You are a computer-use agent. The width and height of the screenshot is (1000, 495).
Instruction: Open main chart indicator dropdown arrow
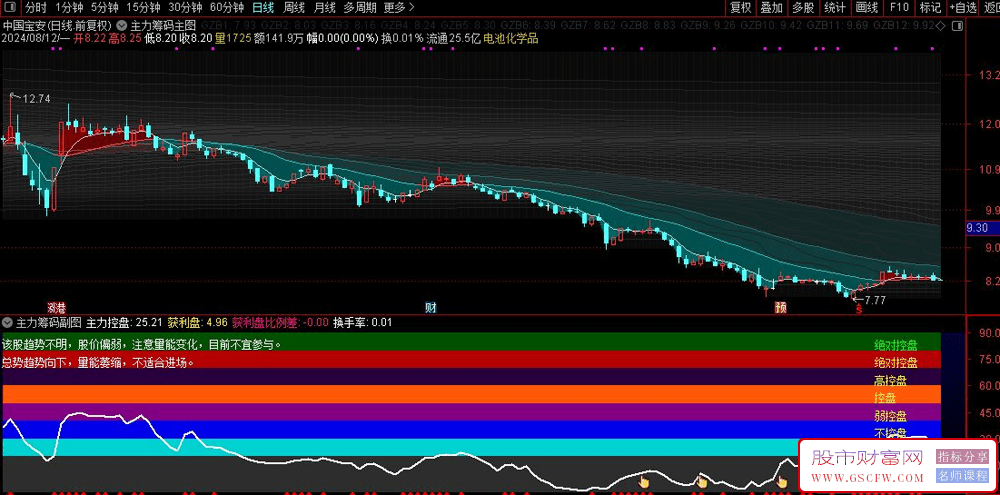122,26
